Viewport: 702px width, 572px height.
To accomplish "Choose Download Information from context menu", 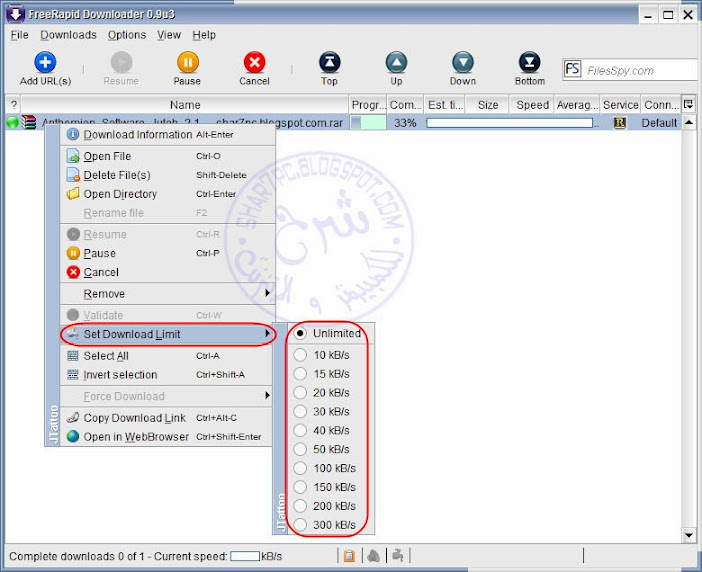I will tap(167, 134).
